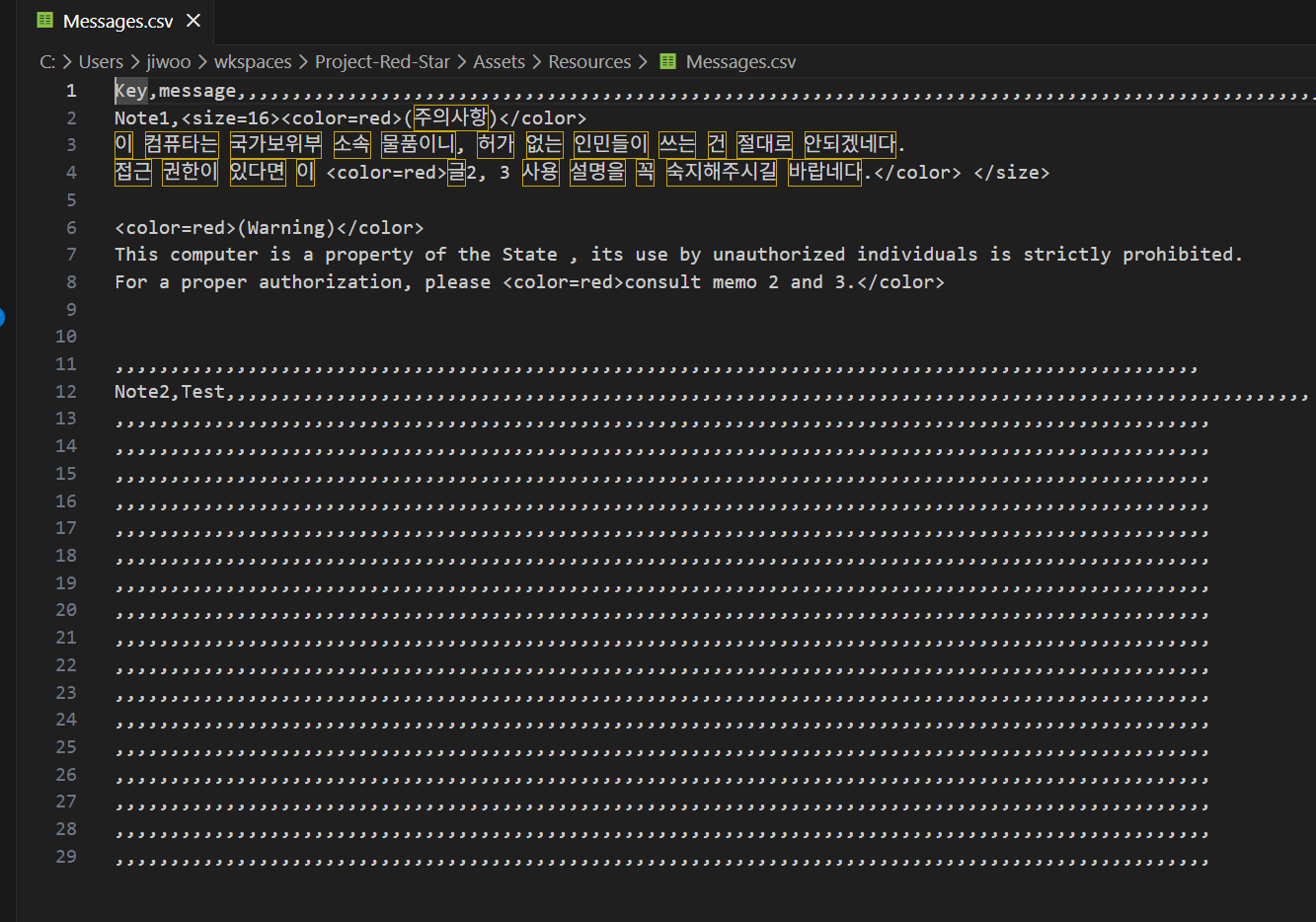Click the Korean word 컴퓨타는 on line 3
Screen dimensions: 1316x922
181,144
